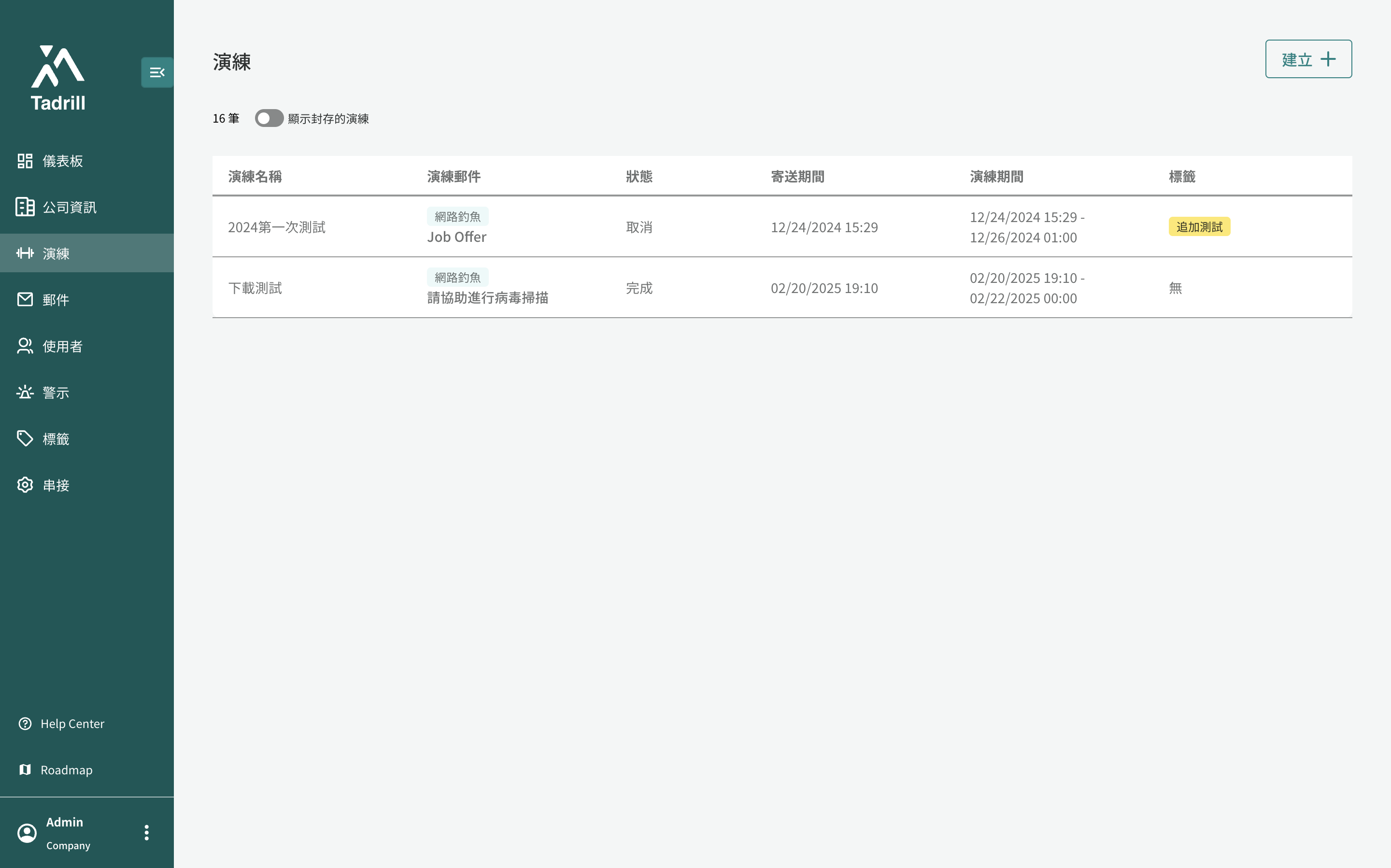Click Job Offer mail name
The height and width of the screenshot is (868, 1391).
(x=456, y=237)
